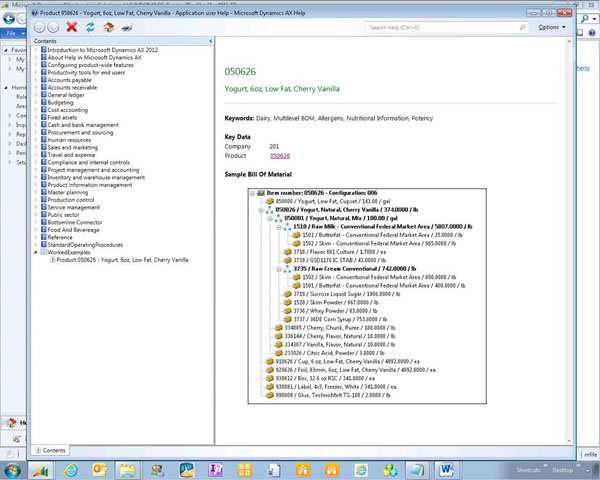
Task: Click help question-mark icon in background AX window
Action: tap(592, 33)
